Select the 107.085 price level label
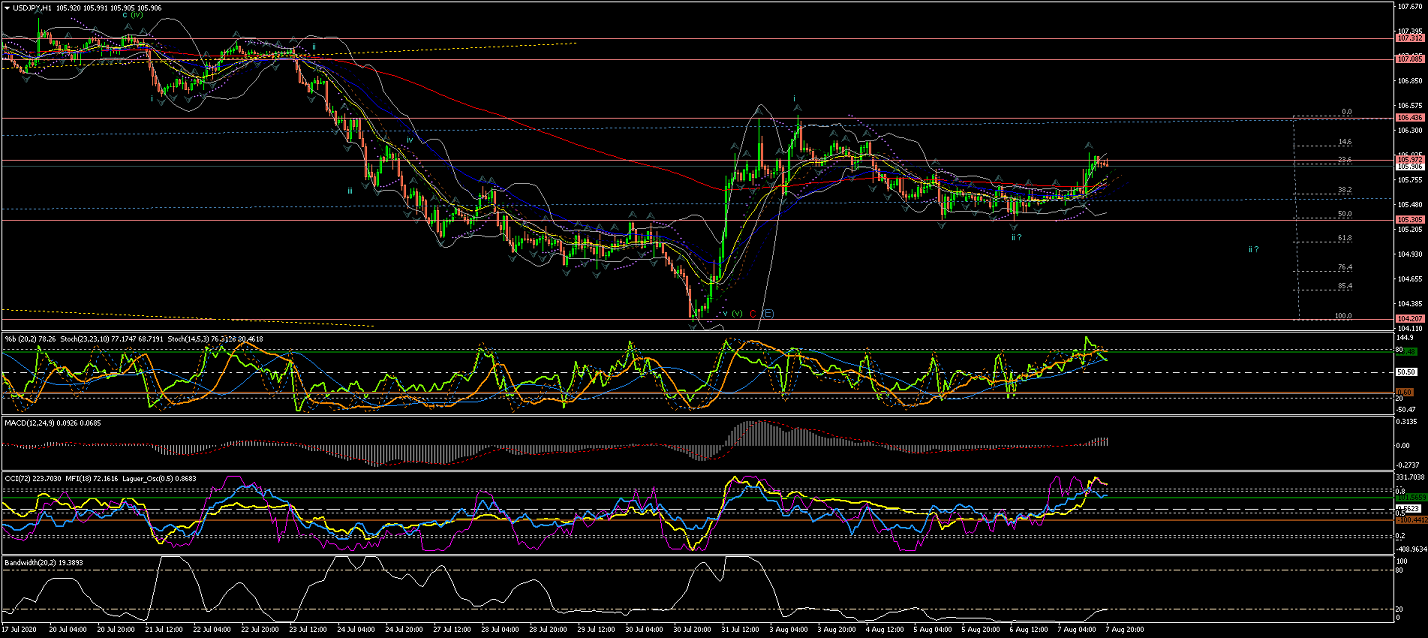This screenshot has width=1428, height=638. click(x=1408, y=59)
